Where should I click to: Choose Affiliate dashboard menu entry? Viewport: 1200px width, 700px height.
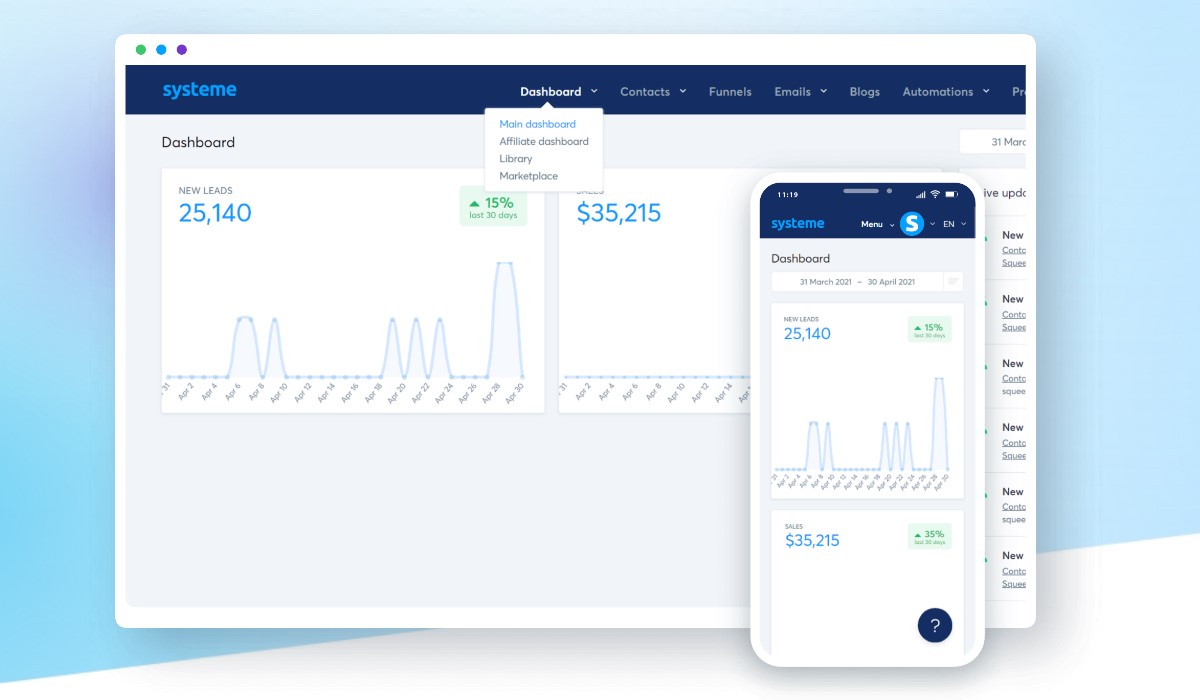click(544, 142)
